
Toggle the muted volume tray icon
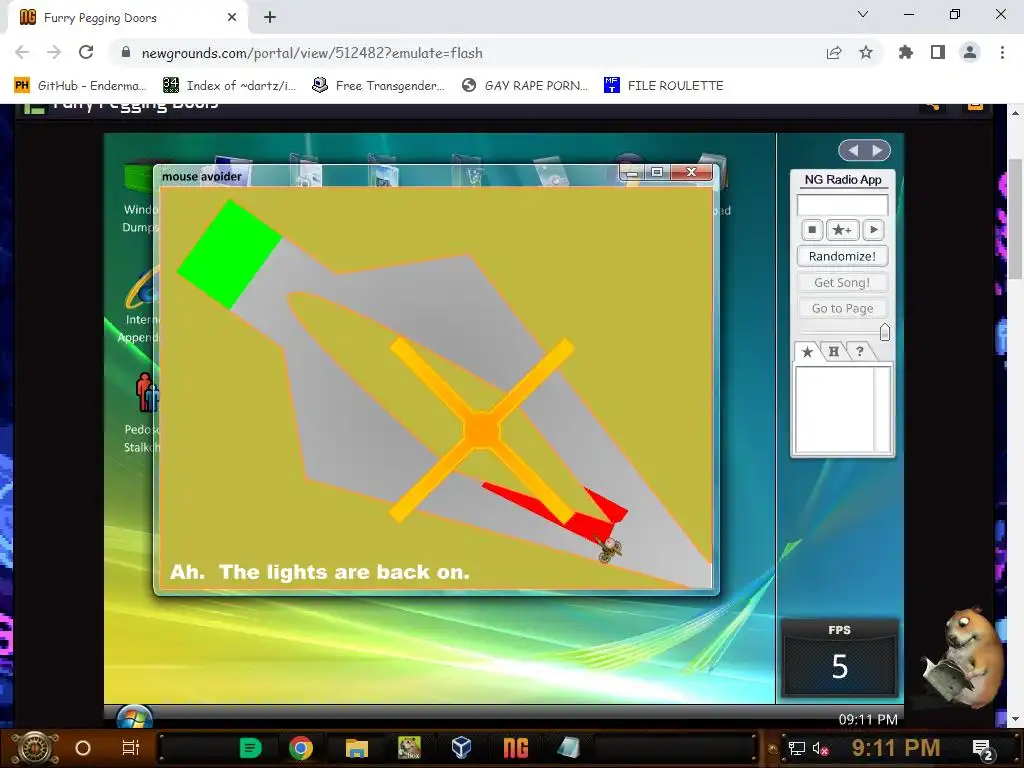tap(820, 748)
